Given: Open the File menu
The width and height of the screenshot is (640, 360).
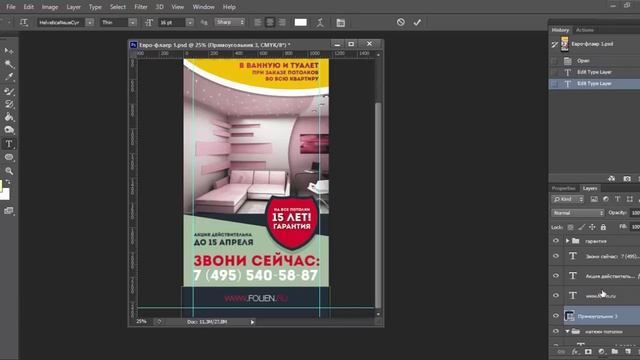Looking at the screenshot, I should tap(11, 7).
